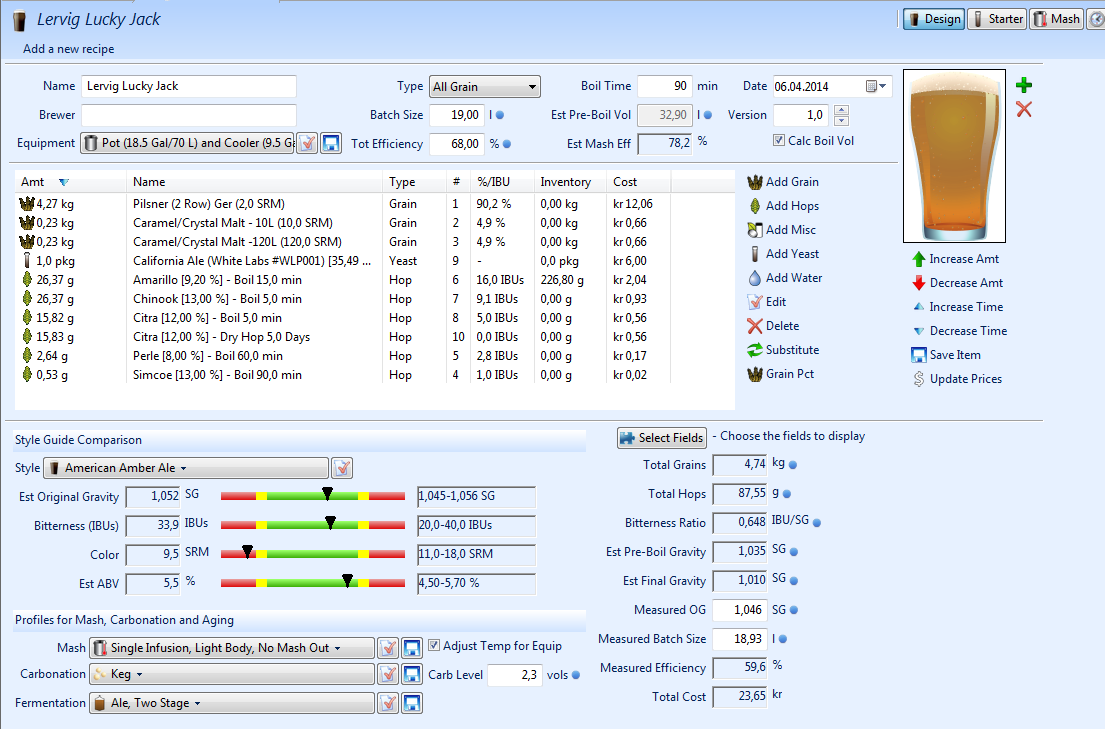Click the red X delete recipe icon
The image size is (1105, 729).
[x=1024, y=109]
